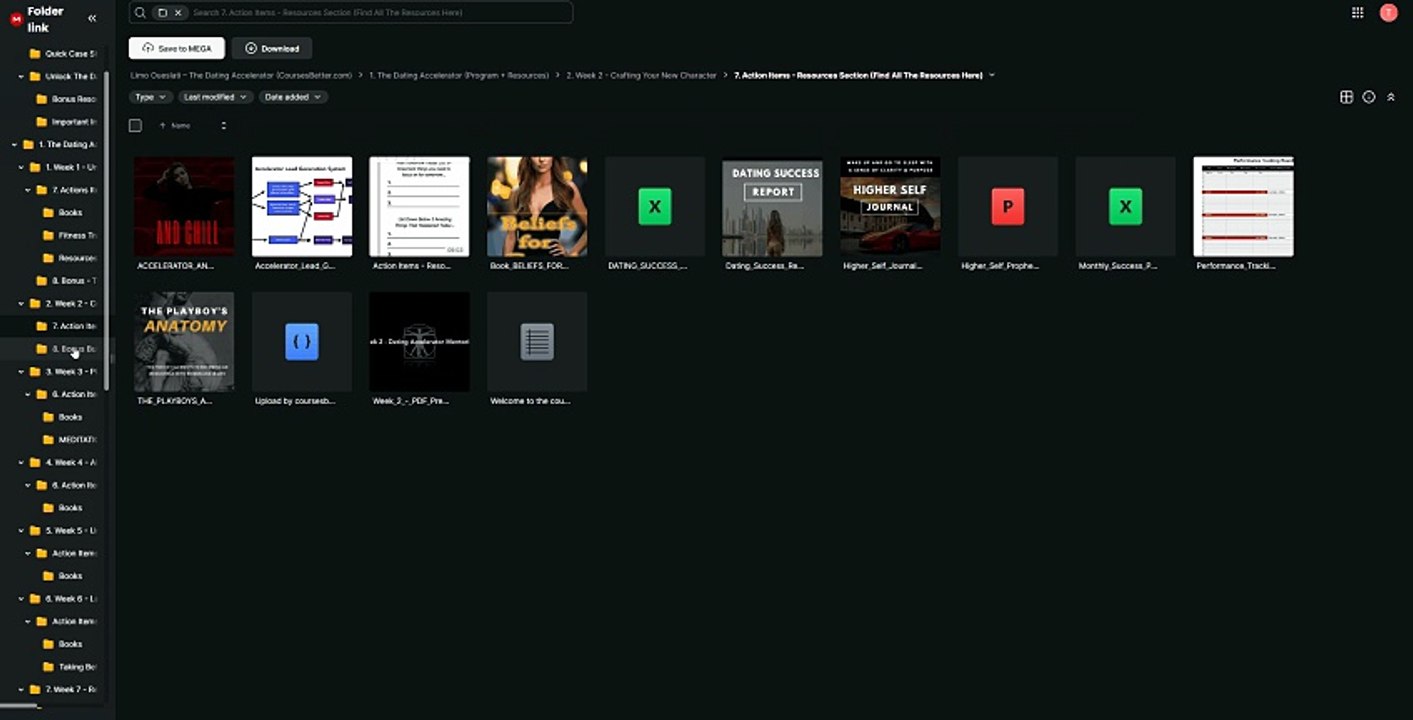Go to '2. Week 2 - Crafting Your New Character' breadcrumb

[641, 75]
